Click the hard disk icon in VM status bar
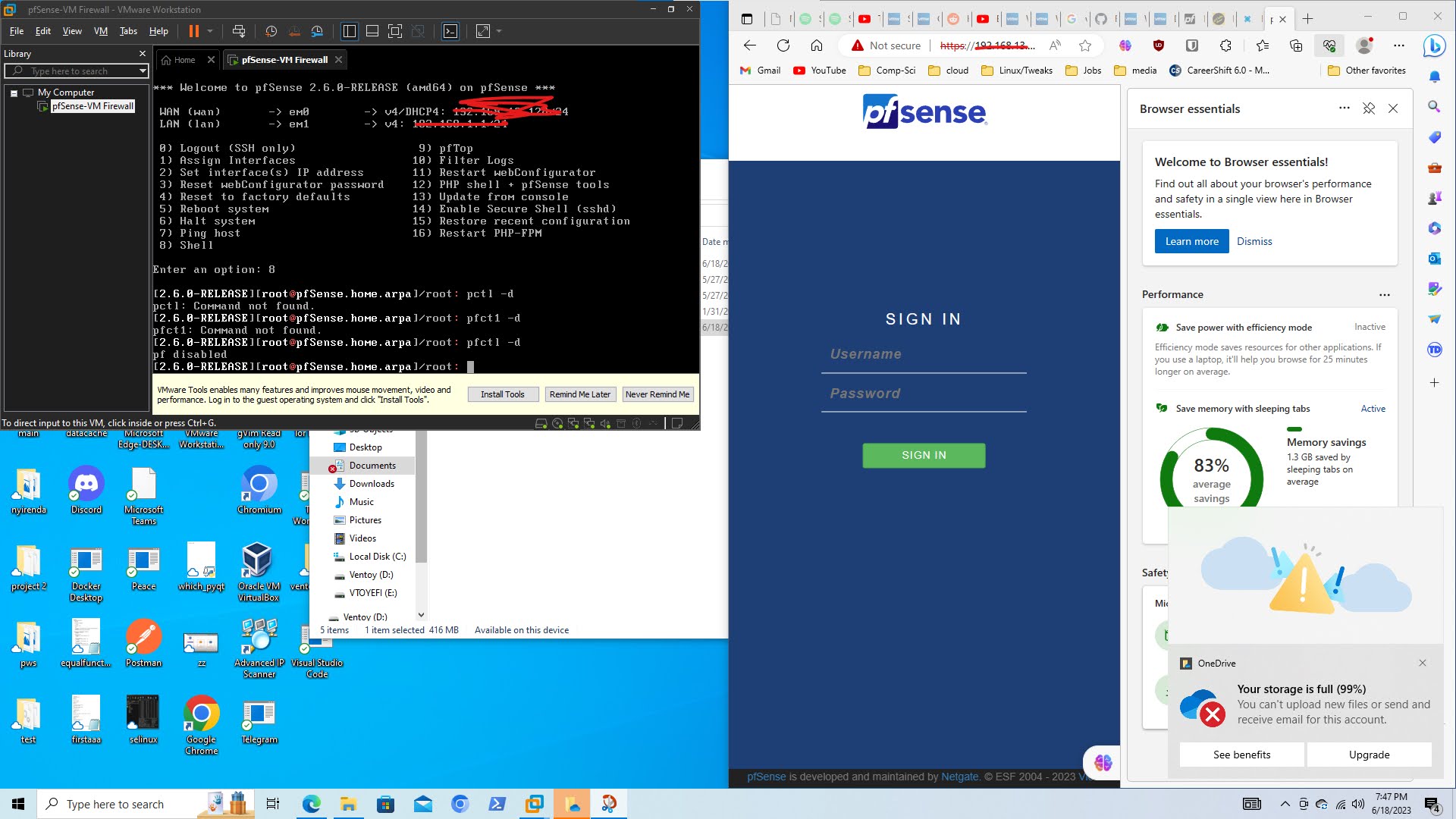Image resolution: width=1456 pixels, height=819 pixels. click(x=541, y=423)
